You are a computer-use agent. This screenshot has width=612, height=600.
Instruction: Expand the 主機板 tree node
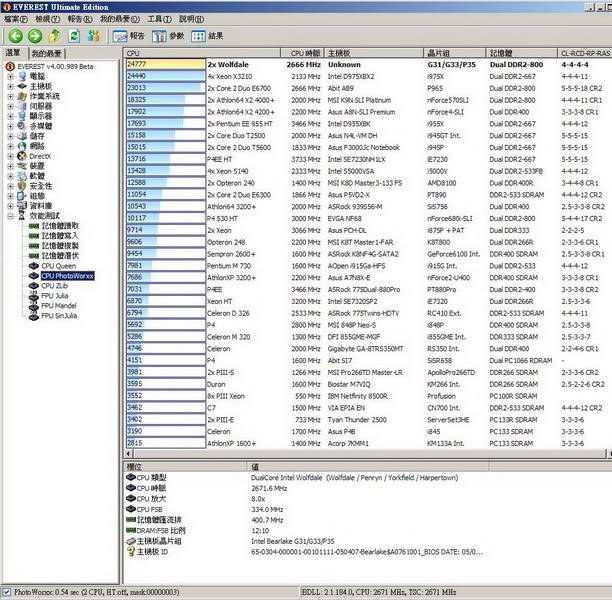click(x=11, y=86)
